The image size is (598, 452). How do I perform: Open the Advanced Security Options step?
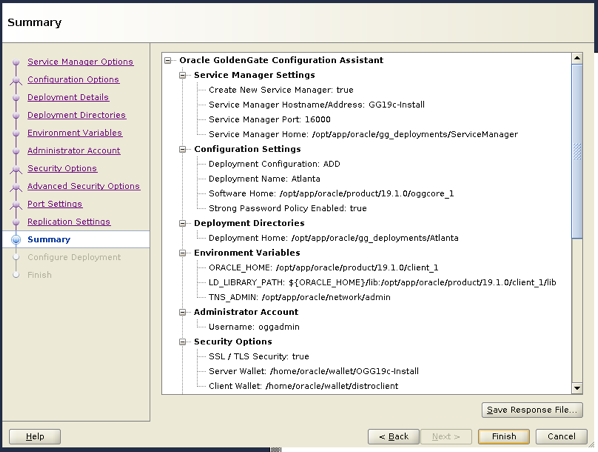(84, 186)
